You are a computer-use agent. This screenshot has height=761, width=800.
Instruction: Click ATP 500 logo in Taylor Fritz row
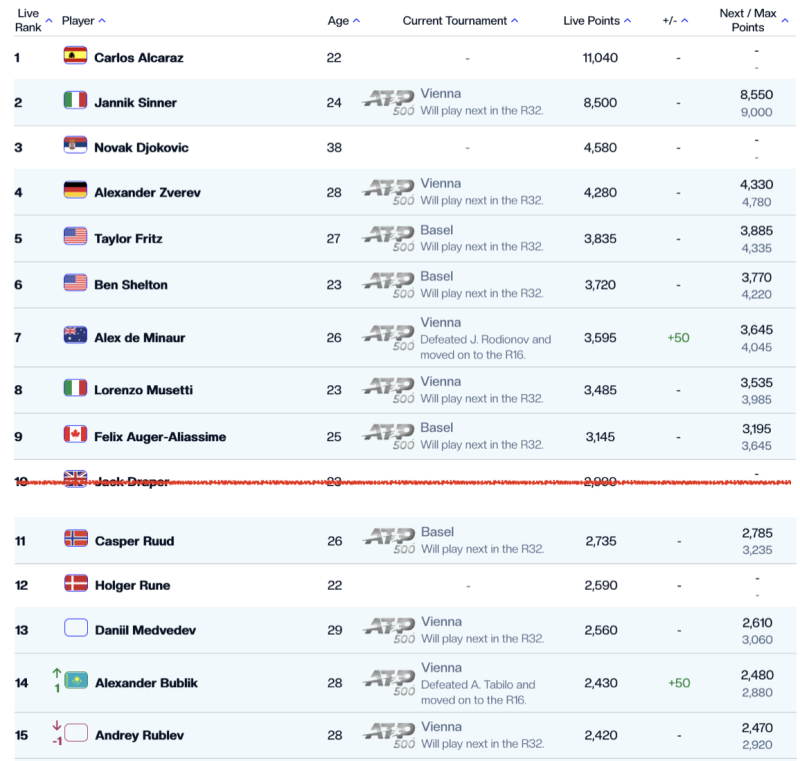[389, 238]
